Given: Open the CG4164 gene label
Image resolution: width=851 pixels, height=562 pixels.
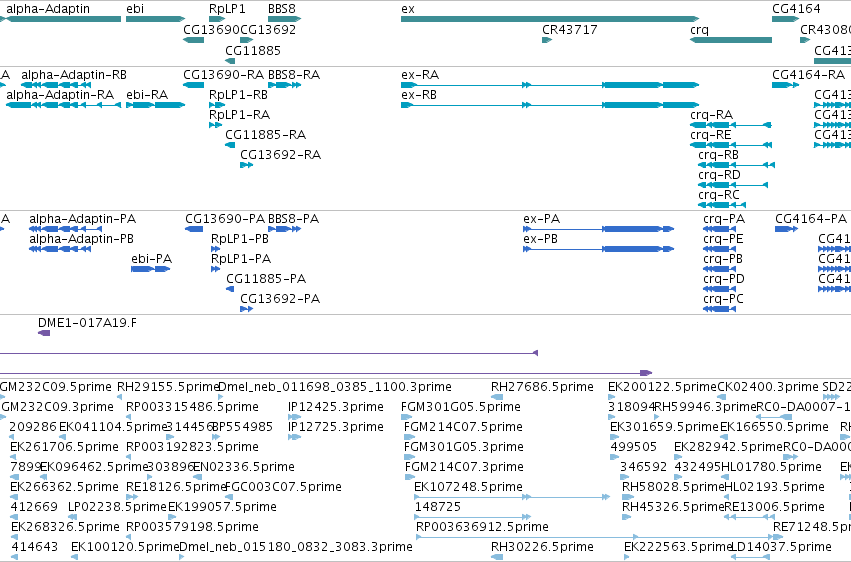Looking at the screenshot, I should pyautogui.click(x=796, y=9).
